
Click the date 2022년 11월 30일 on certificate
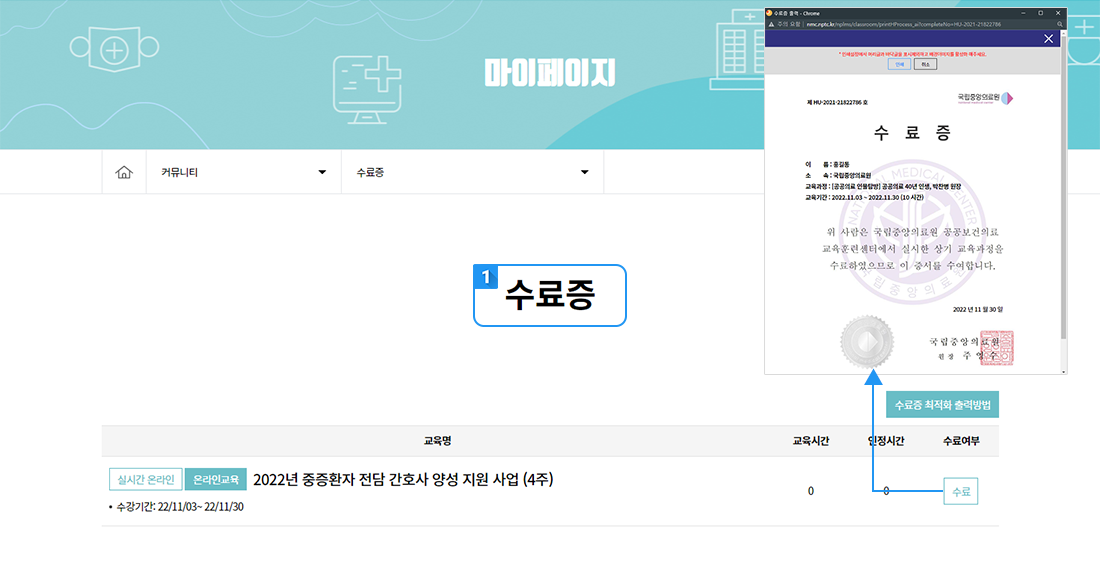click(x=978, y=309)
